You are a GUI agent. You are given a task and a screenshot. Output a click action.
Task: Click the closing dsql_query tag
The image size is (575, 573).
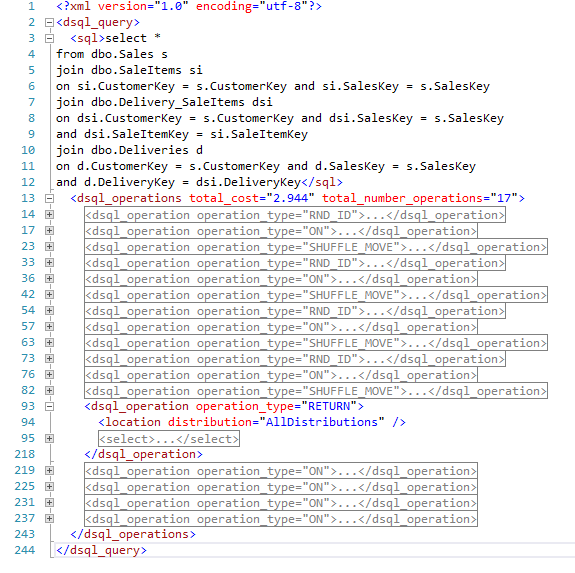point(101,551)
